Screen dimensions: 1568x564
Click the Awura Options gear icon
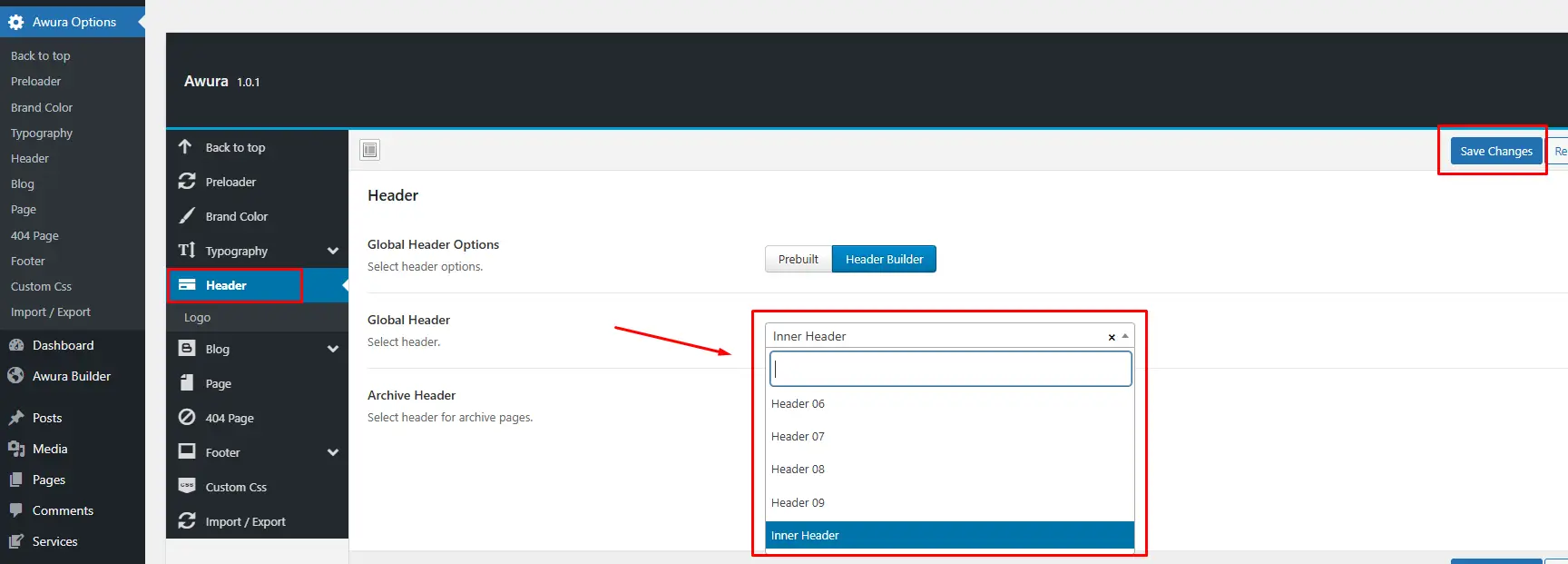16,22
